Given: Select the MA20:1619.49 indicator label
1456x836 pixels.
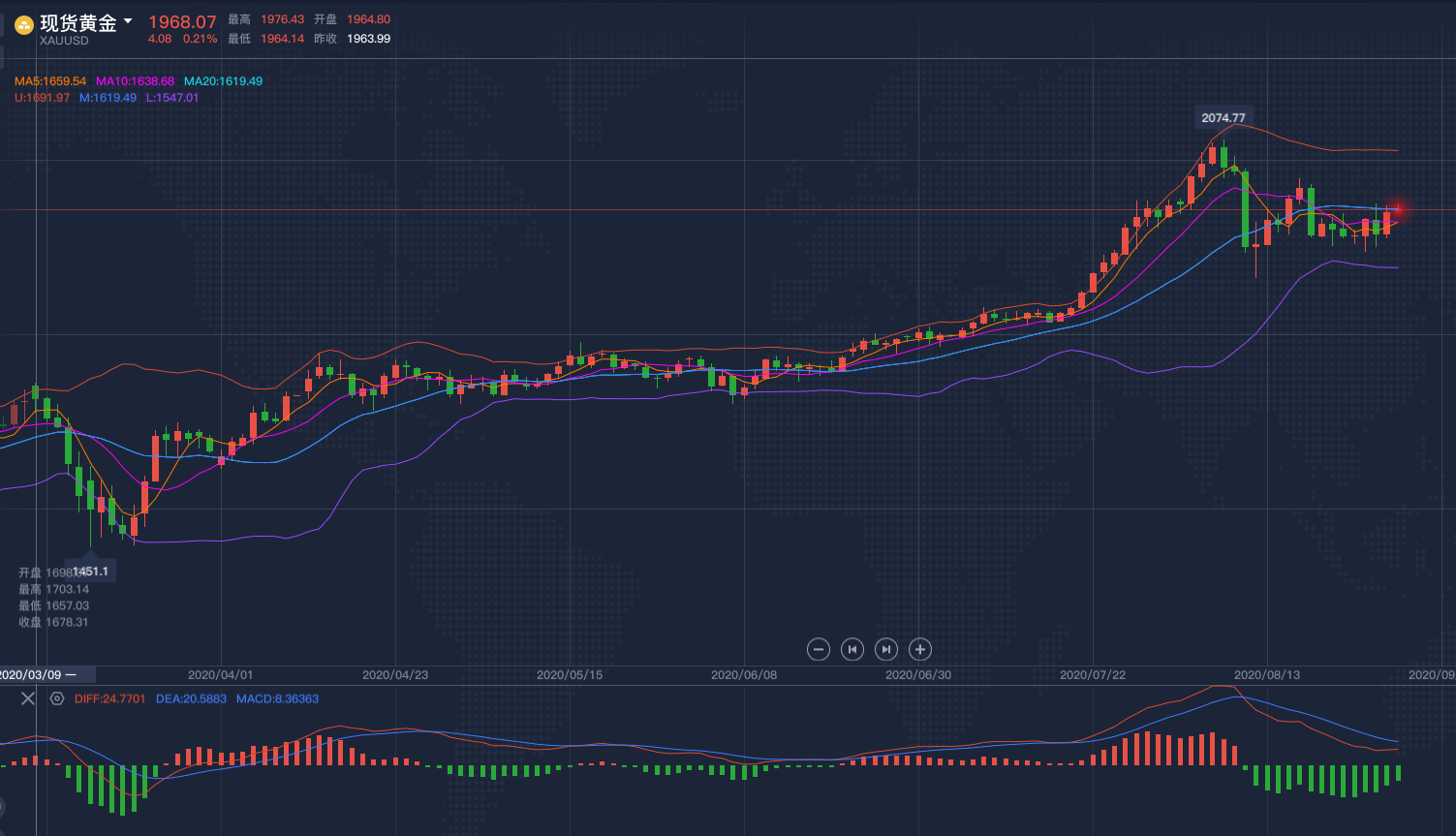Looking at the screenshot, I should coord(224,81).
